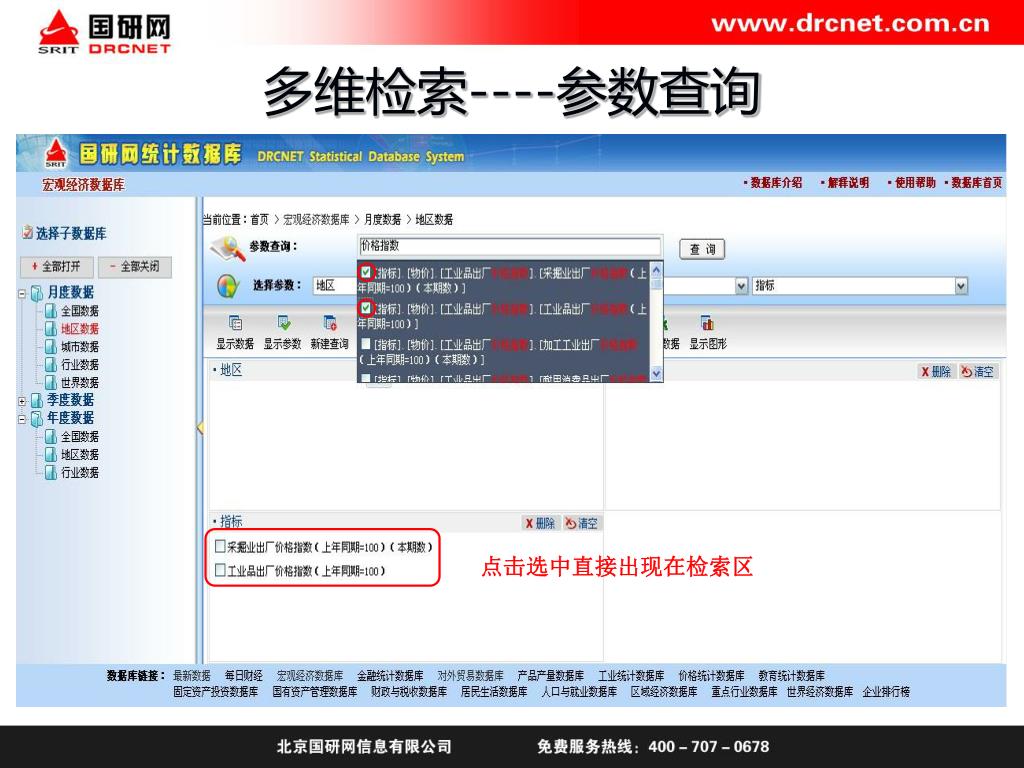Click icon beside 城市数据
This screenshot has width=1024, height=768.
coord(51,347)
